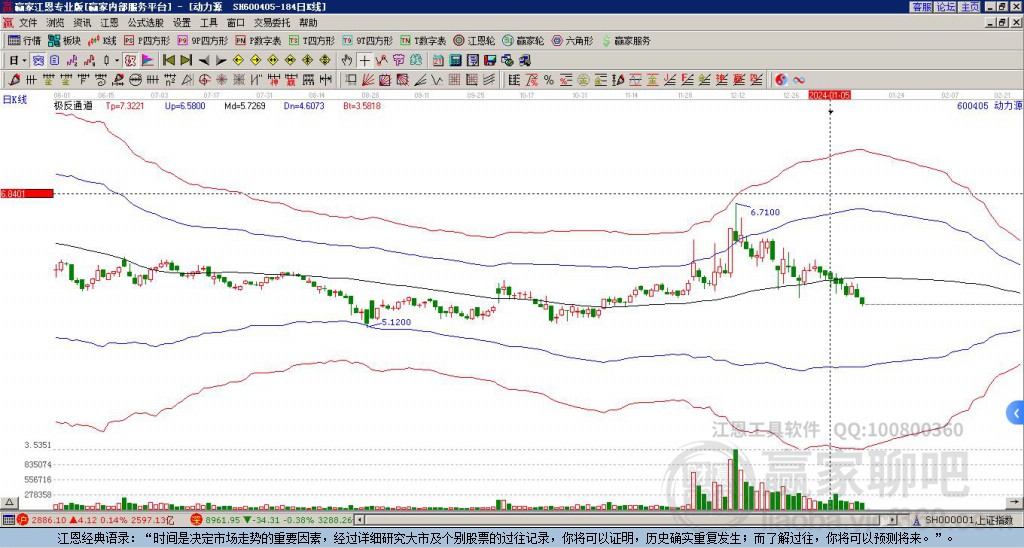Open the 赢家轮 tool
The height and width of the screenshot is (548, 1024).
[x=523, y=40]
